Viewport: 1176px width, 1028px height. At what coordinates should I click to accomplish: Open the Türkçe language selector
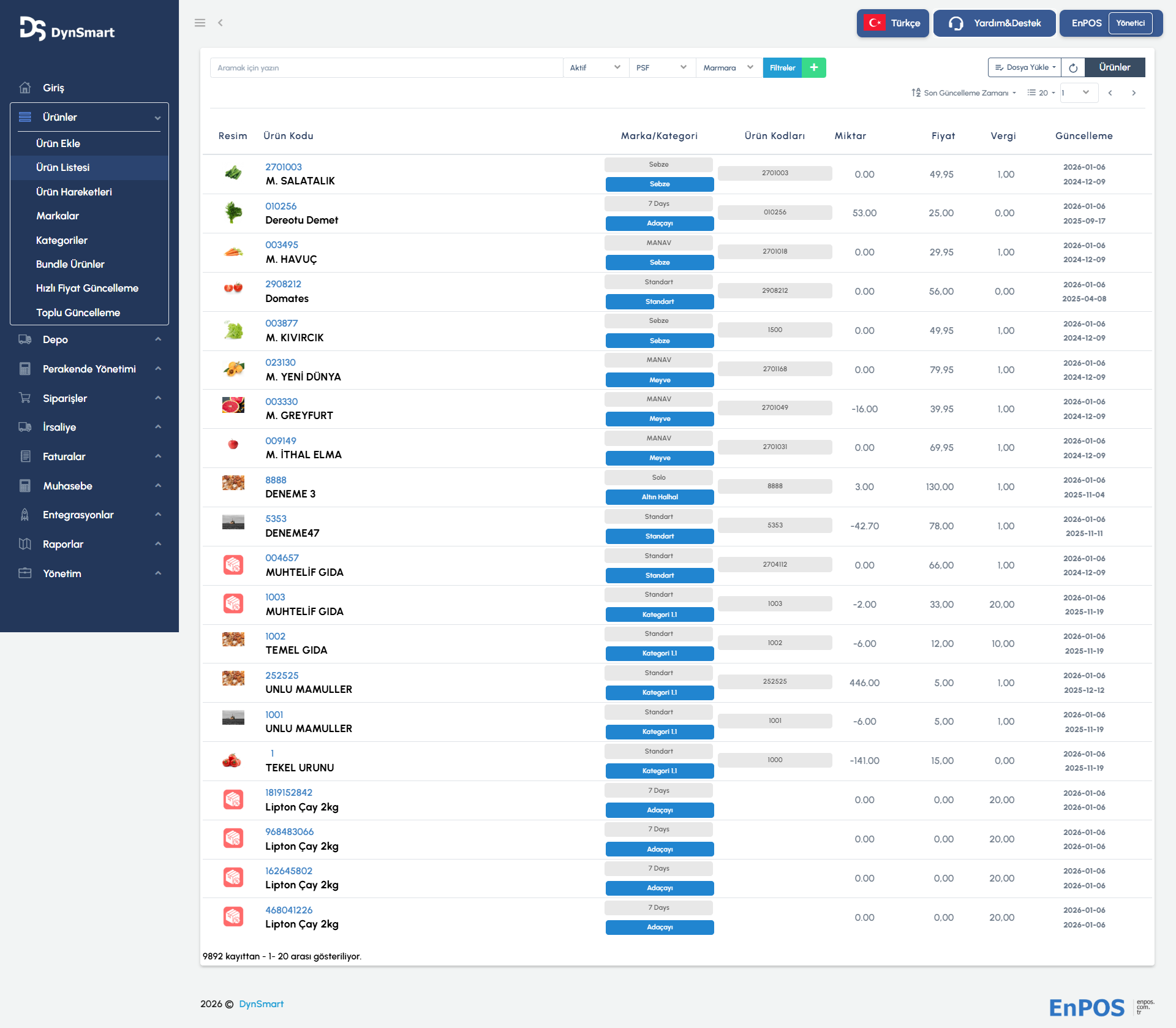pos(892,23)
